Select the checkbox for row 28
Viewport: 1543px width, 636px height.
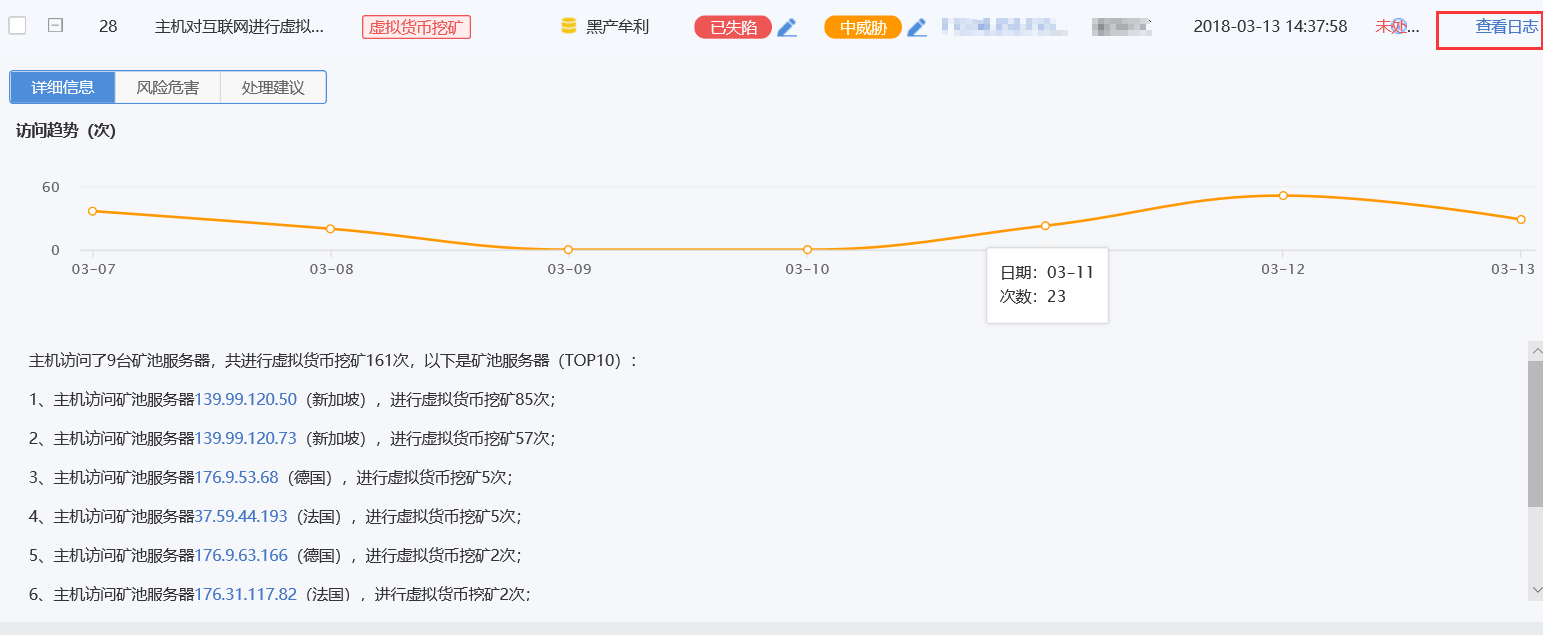[18, 26]
